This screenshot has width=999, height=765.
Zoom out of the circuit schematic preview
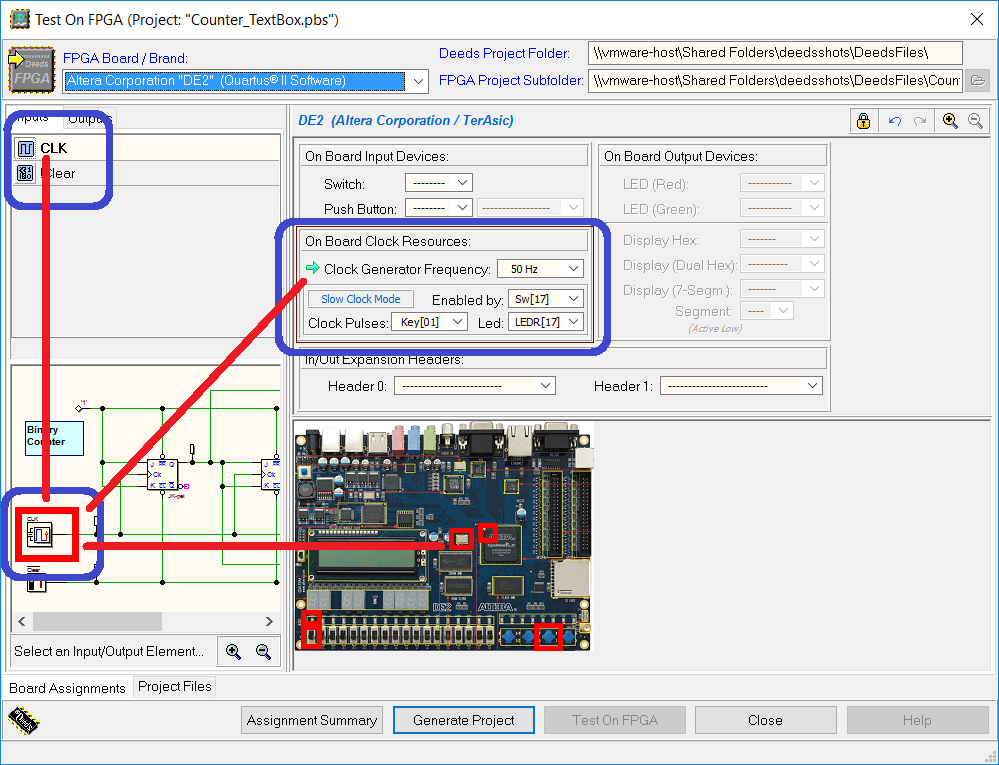pyautogui.click(x=263, y=652)
